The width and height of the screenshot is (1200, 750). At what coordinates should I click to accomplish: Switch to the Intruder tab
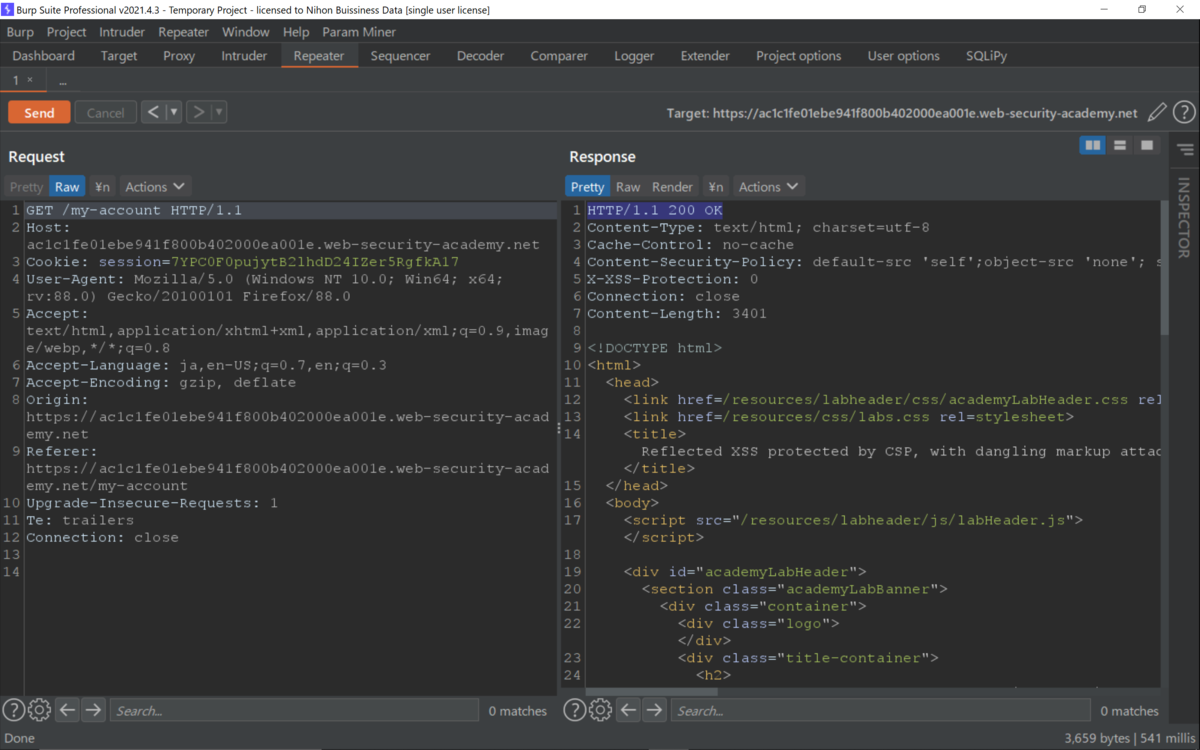click(x=244, y=56)
